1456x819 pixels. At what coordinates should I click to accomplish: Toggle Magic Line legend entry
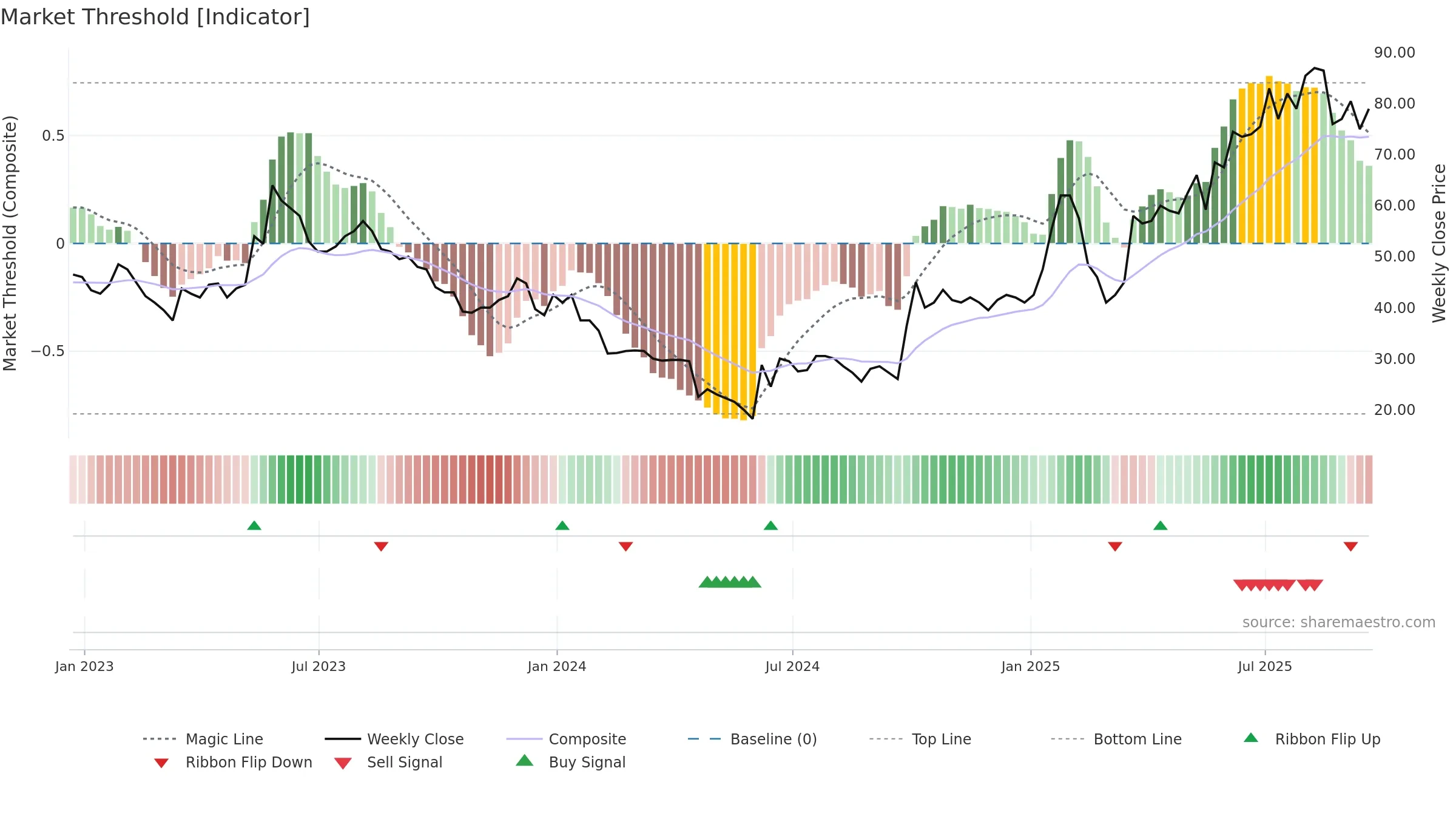coord(203,739)
